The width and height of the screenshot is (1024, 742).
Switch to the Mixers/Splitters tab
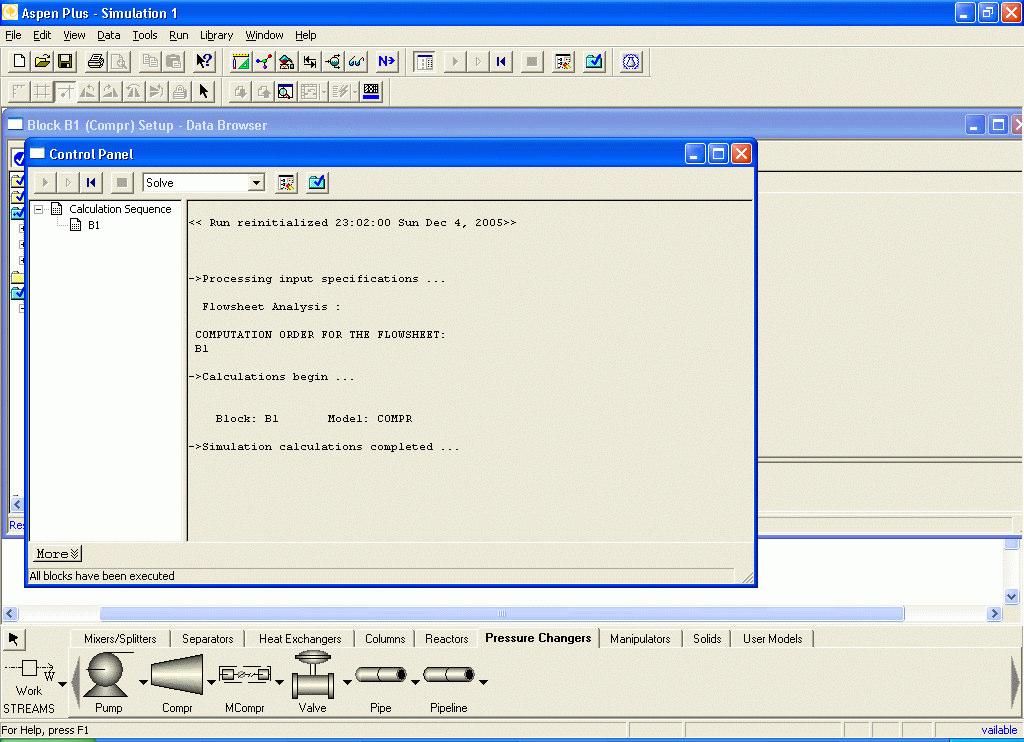120,639
